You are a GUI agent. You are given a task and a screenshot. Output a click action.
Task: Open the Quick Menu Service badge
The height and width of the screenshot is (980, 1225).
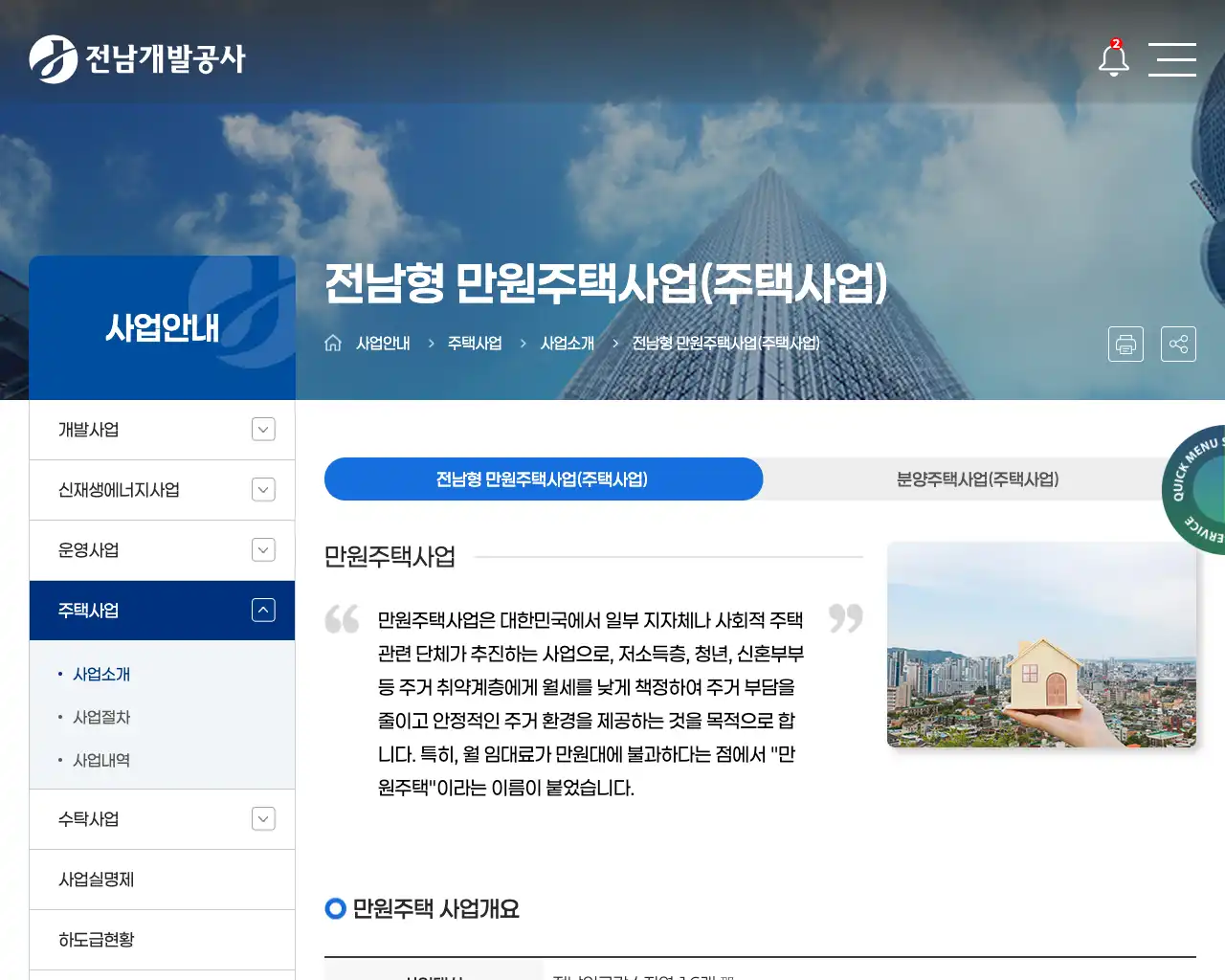[1194, 489]
